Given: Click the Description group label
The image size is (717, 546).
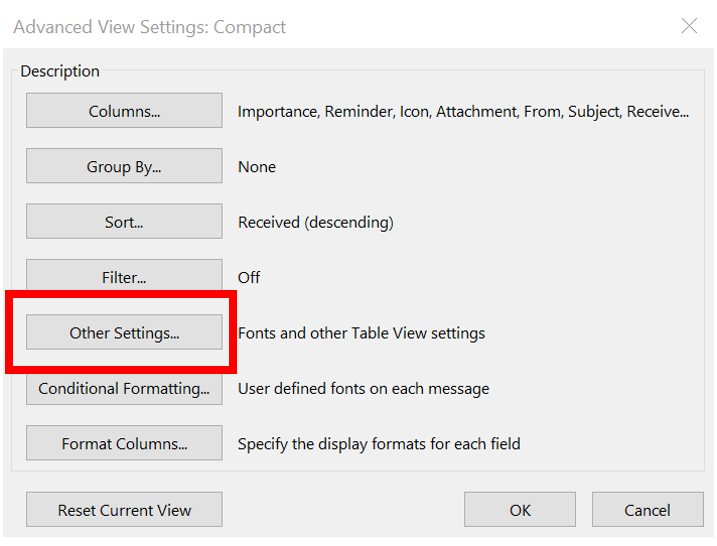Looking at the screenshot, I should tap(60, 71).
